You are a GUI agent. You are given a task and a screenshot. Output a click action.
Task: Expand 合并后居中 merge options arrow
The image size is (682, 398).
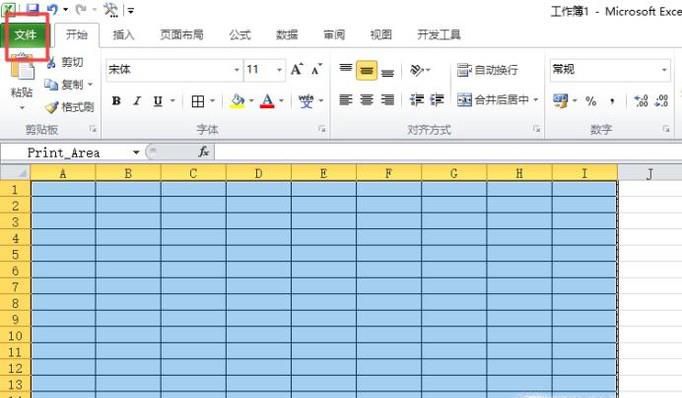pos(535,100)
